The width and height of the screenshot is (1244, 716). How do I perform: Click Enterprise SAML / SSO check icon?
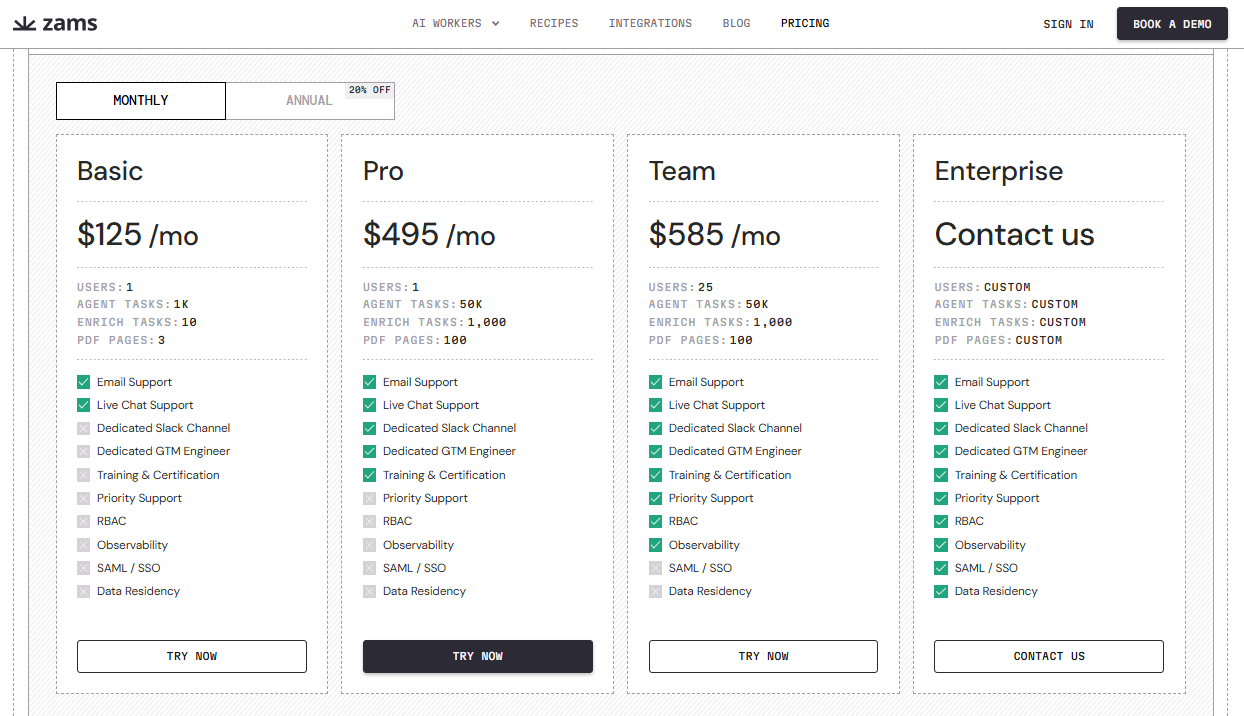941,568
